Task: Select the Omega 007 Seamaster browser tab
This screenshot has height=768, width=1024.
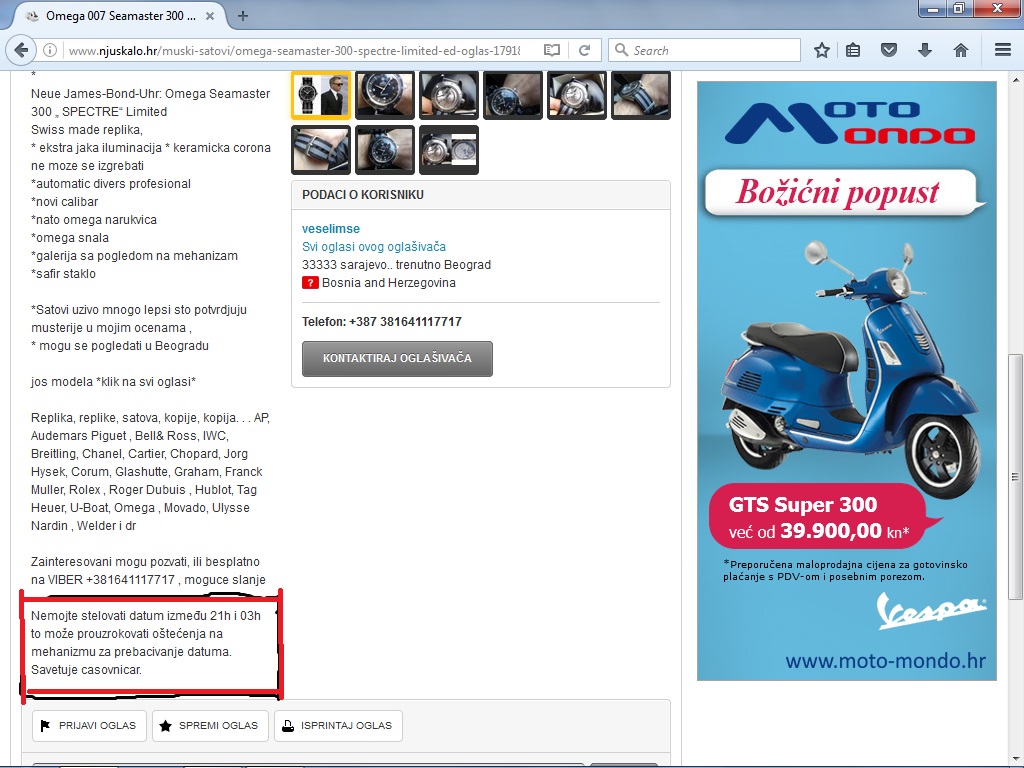Action: click(115, 16)
